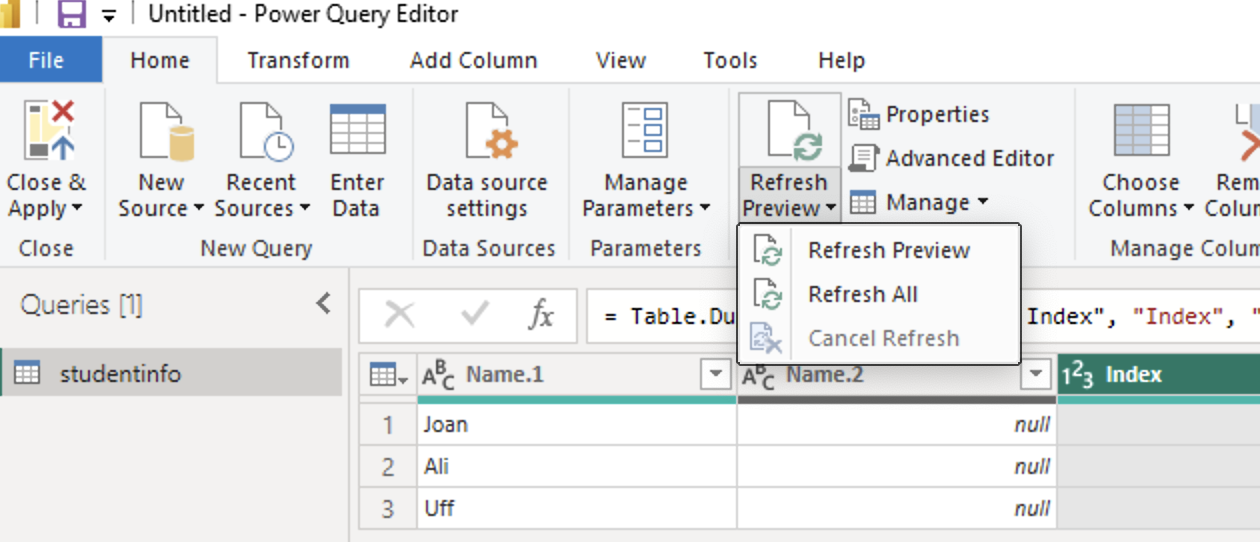Image resolution: width=1260 pixels, height=542 pixels.
Task: Open the Quick Access Toolbar customize arrow
Action: pos(108,15)
